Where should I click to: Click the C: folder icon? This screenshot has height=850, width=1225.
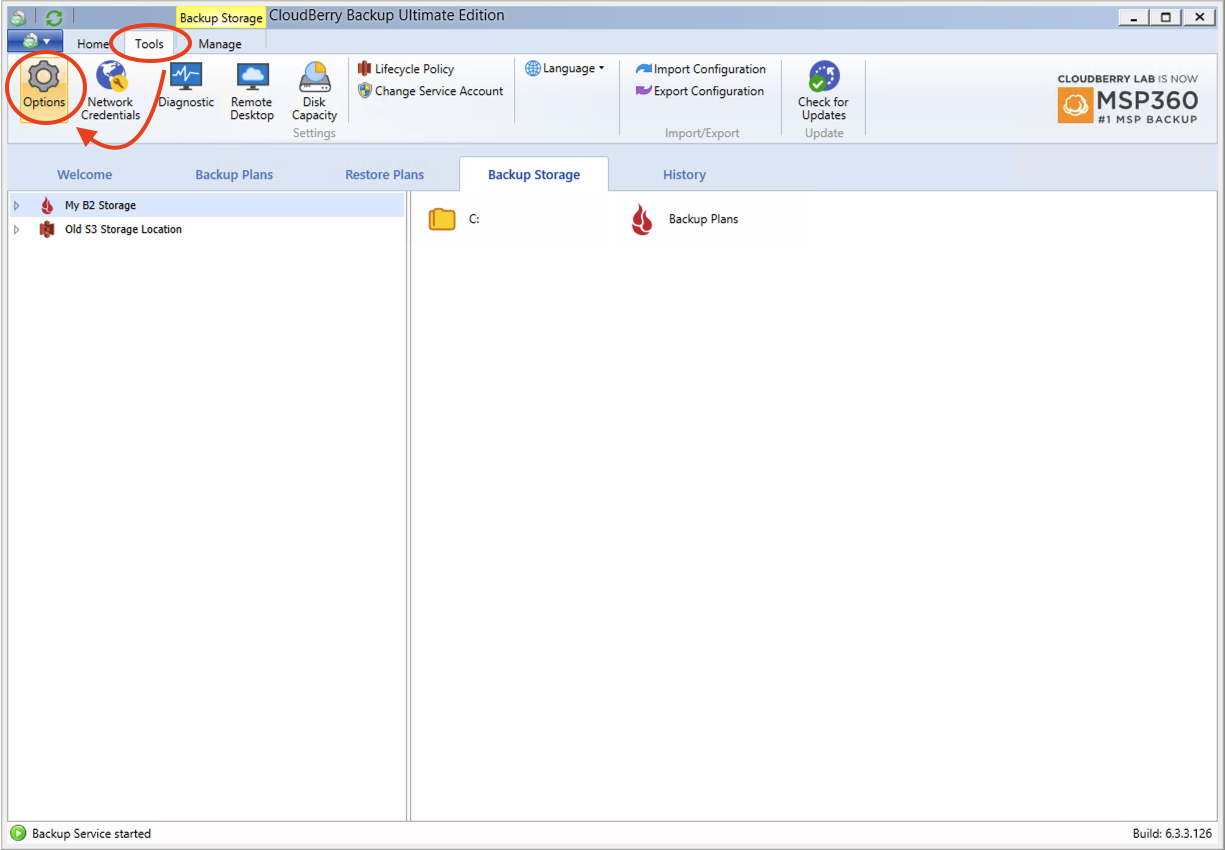coord(442,219)
